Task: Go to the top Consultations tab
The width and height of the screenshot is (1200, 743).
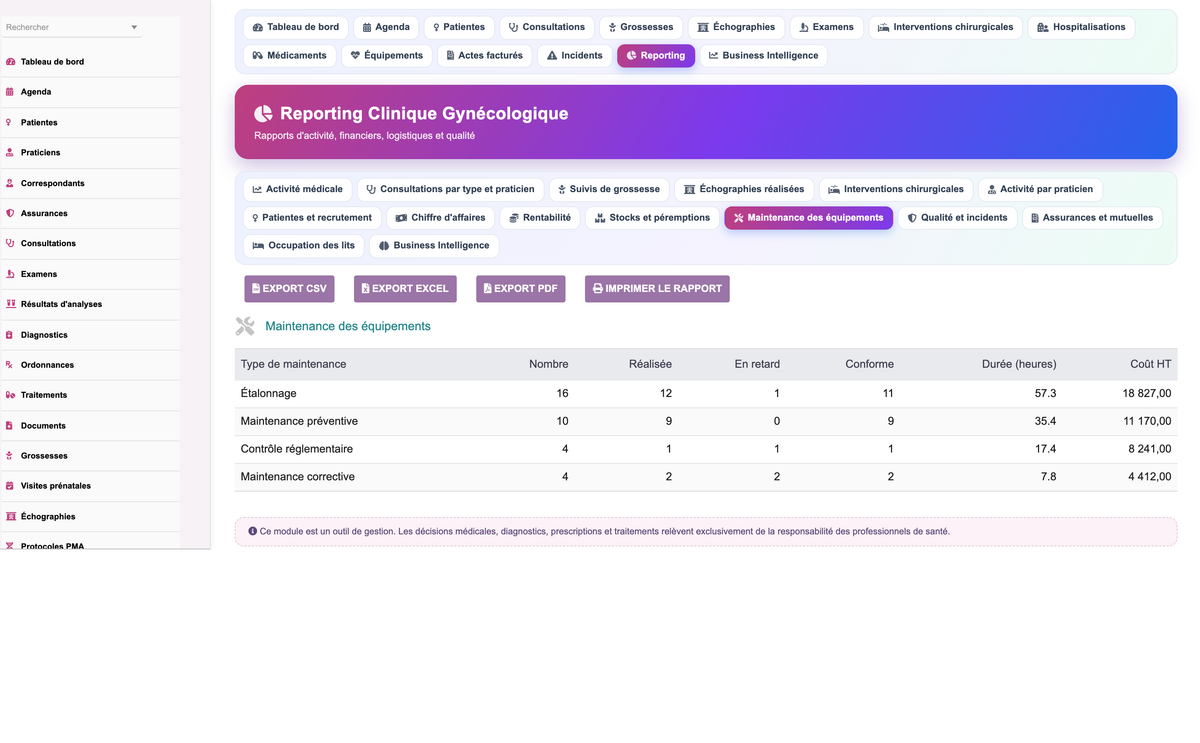Action: coord(546,27)
